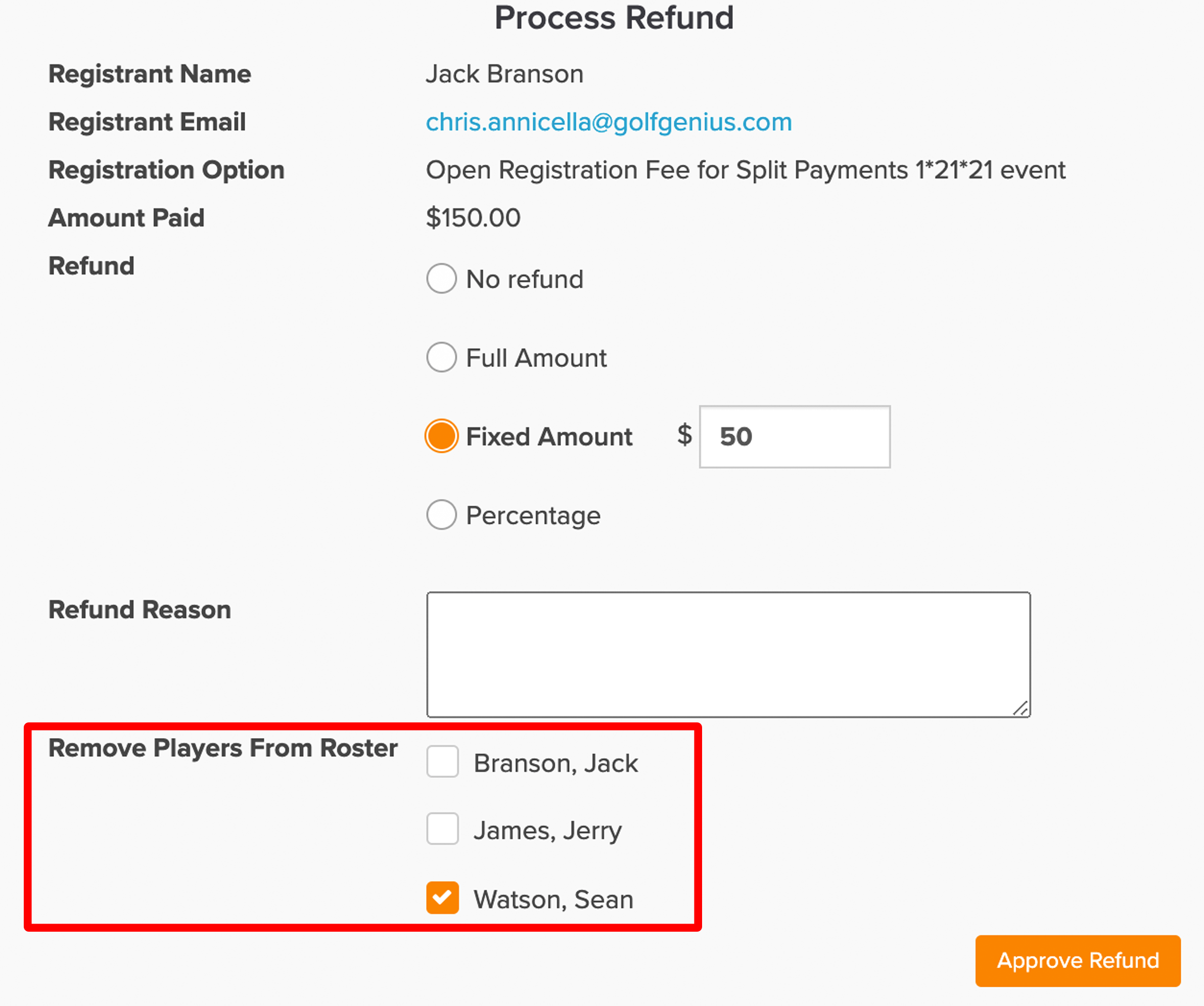The image size is (1204, 1006).
Task: Select the No refund radio button
Action: (x=441, y=279)
